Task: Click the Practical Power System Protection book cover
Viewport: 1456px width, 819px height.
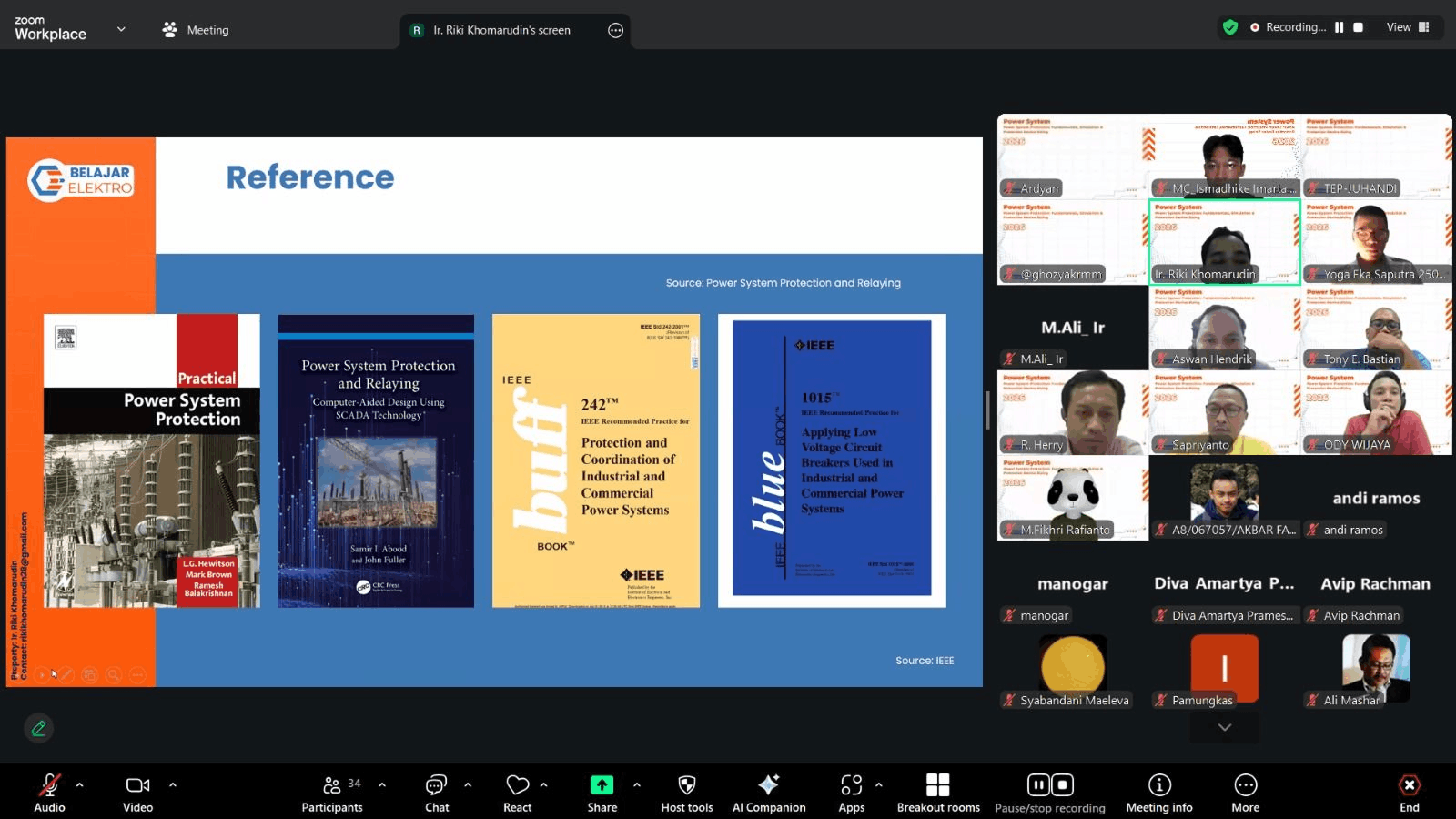Action: point(152,460)
